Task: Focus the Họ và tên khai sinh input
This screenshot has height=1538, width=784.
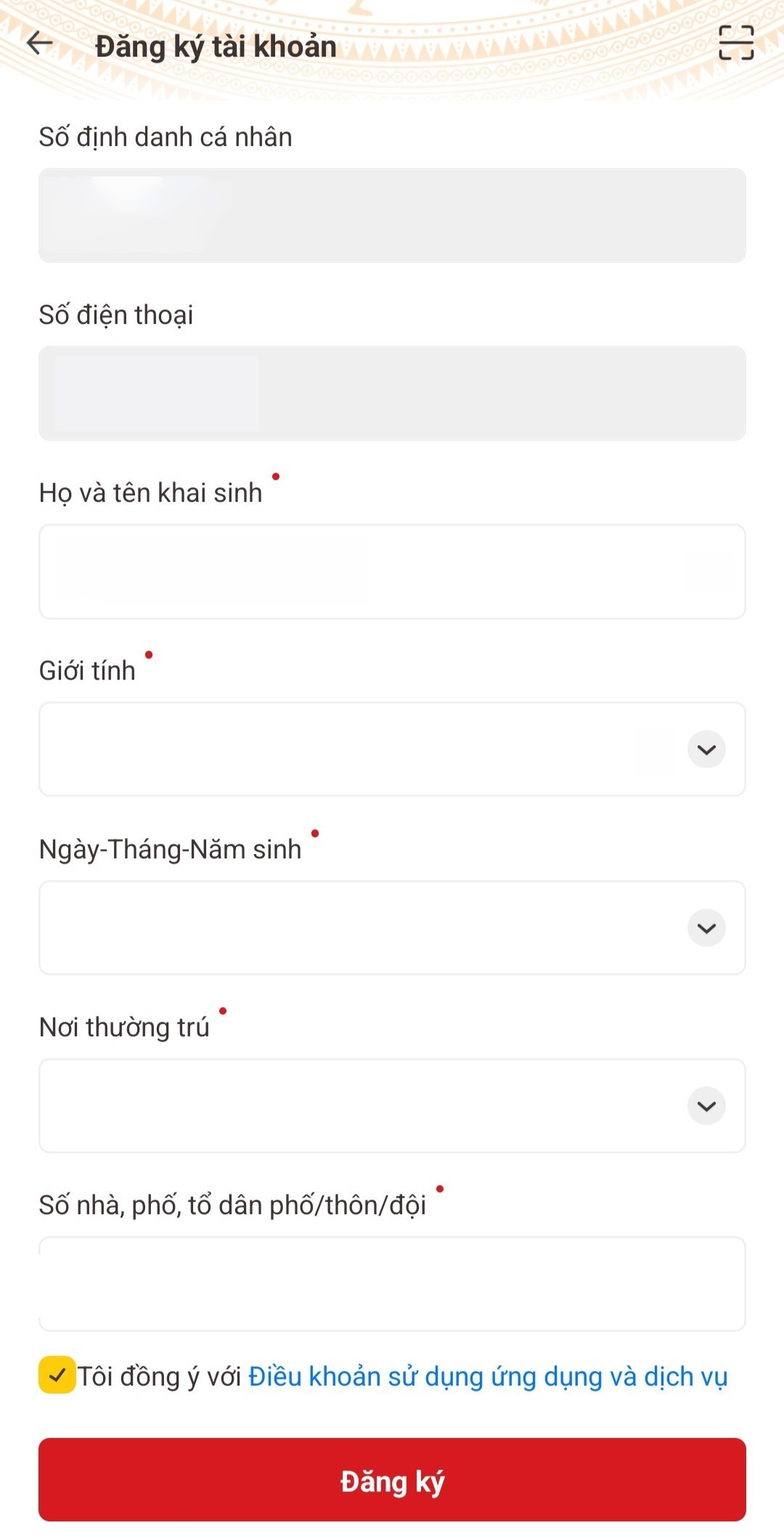Action: [392, 571]
